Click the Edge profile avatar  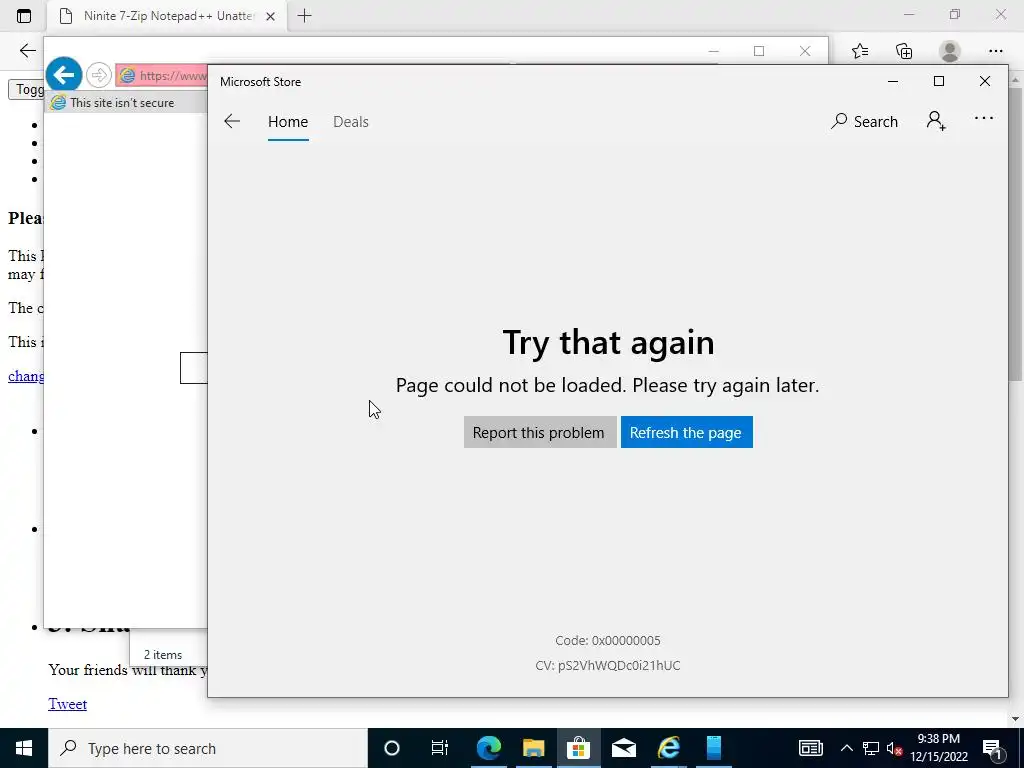[x=950, y=51]
